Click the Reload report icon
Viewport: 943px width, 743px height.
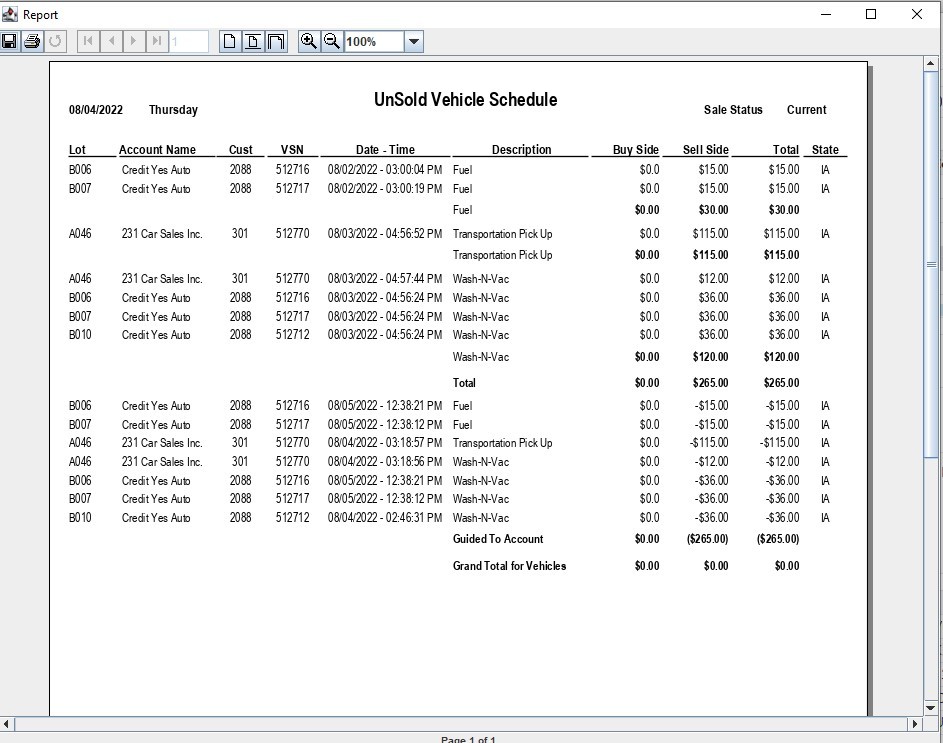coord(55,41)
